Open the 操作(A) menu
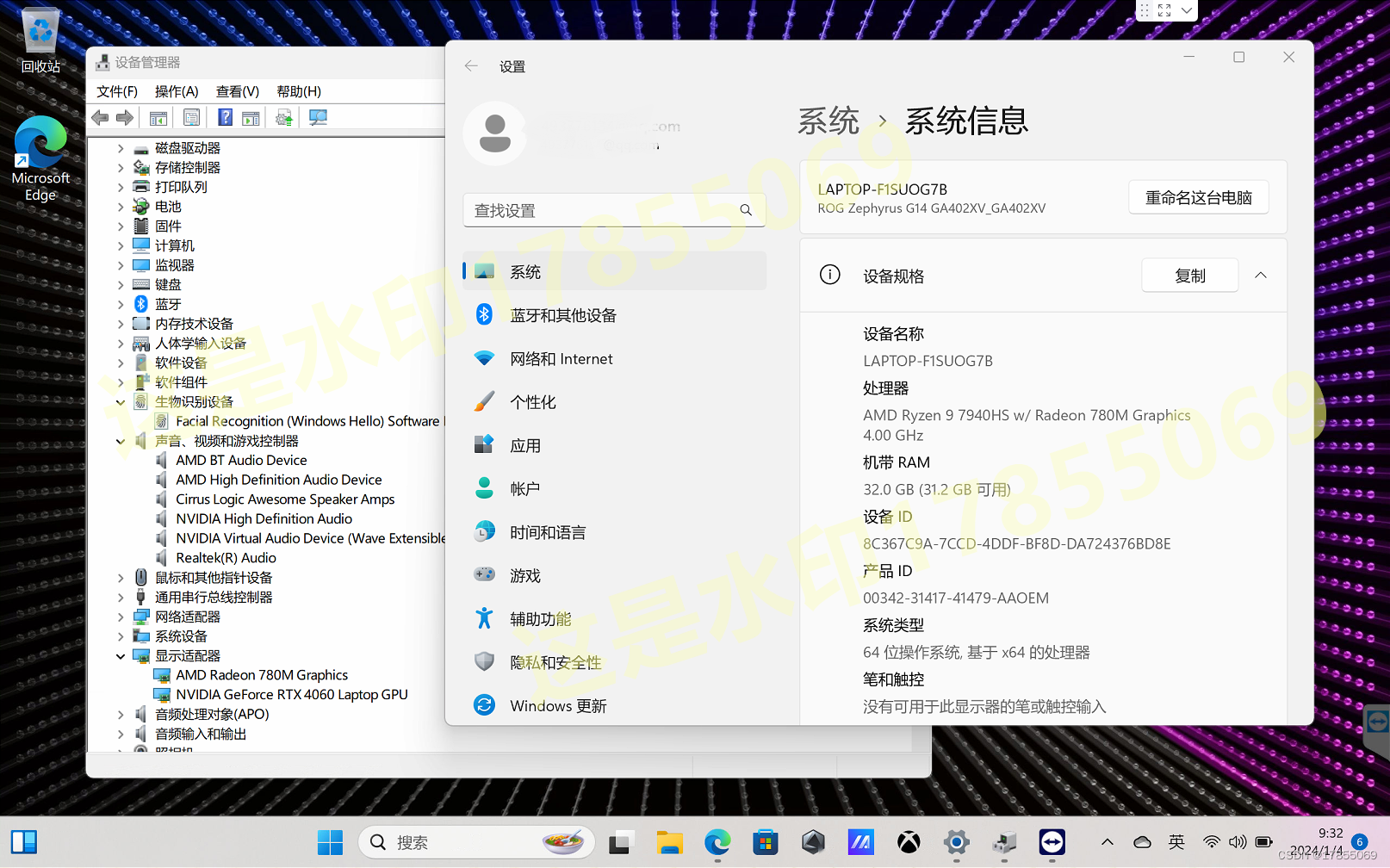 pyautogui.click(x=177, y=91)
